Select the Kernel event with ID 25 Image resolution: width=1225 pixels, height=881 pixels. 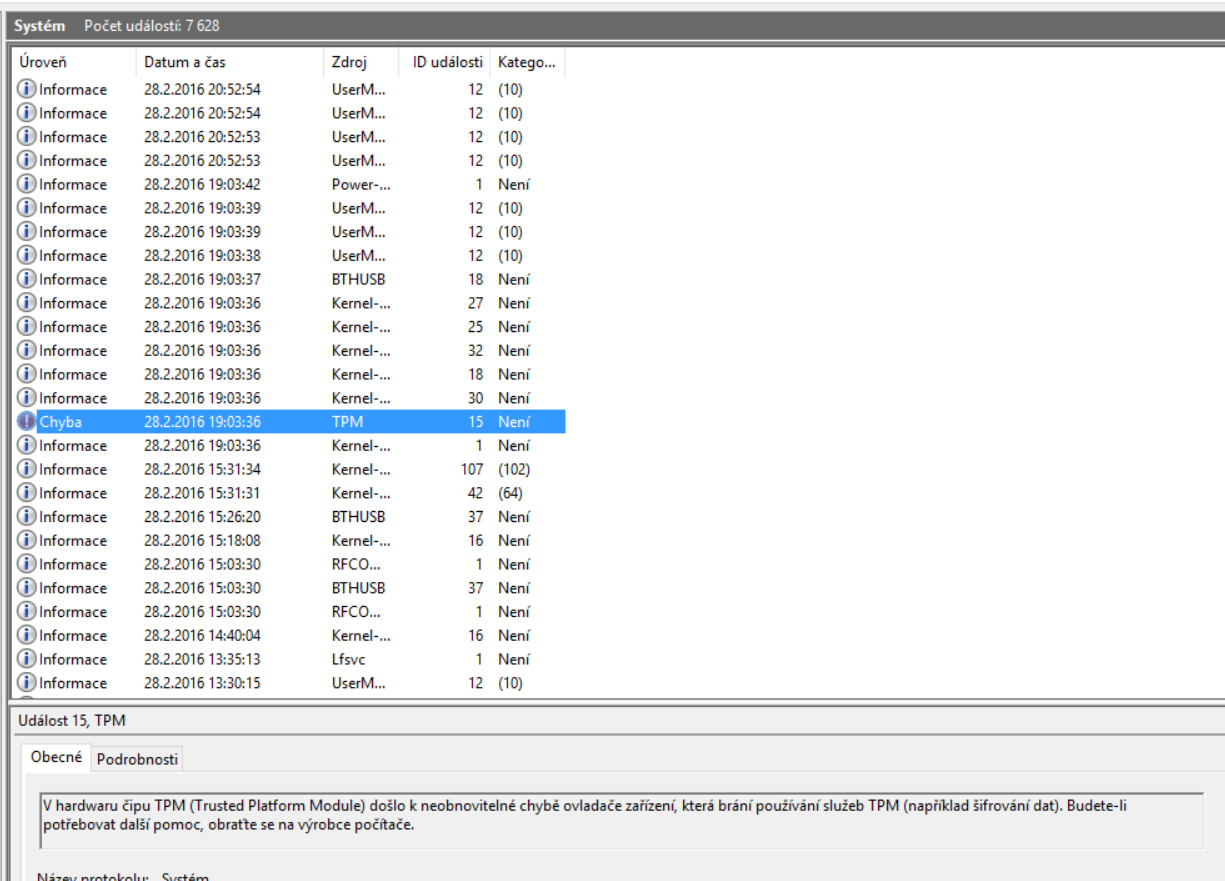[289, 327]
